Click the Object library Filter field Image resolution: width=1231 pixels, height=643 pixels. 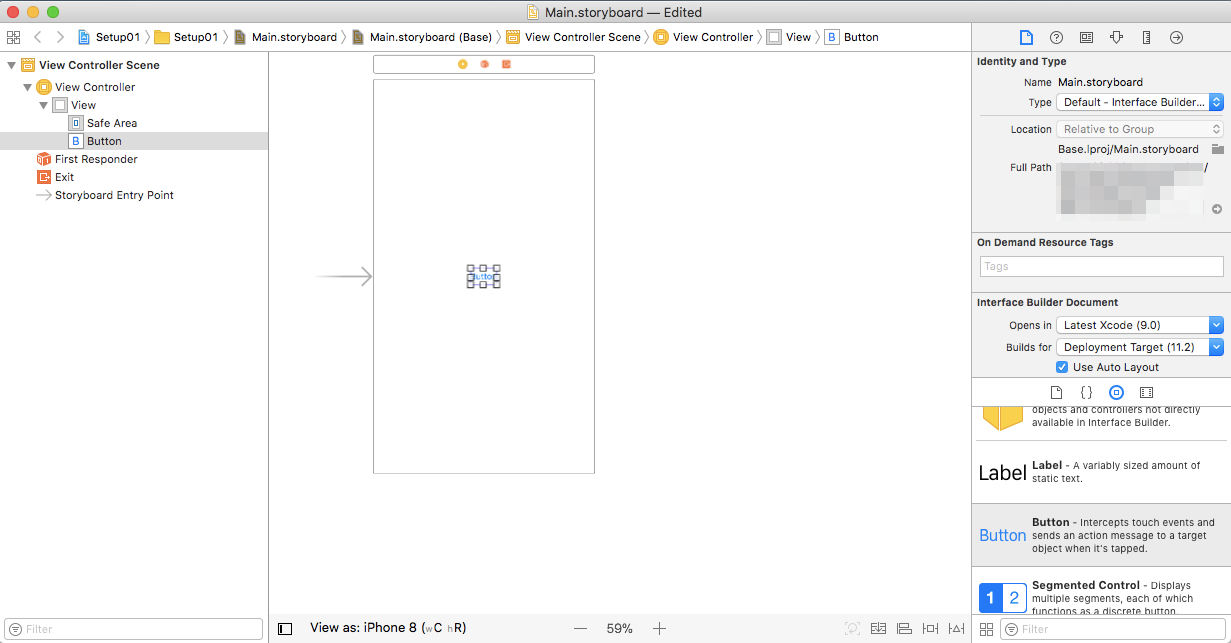[1112, 629]
